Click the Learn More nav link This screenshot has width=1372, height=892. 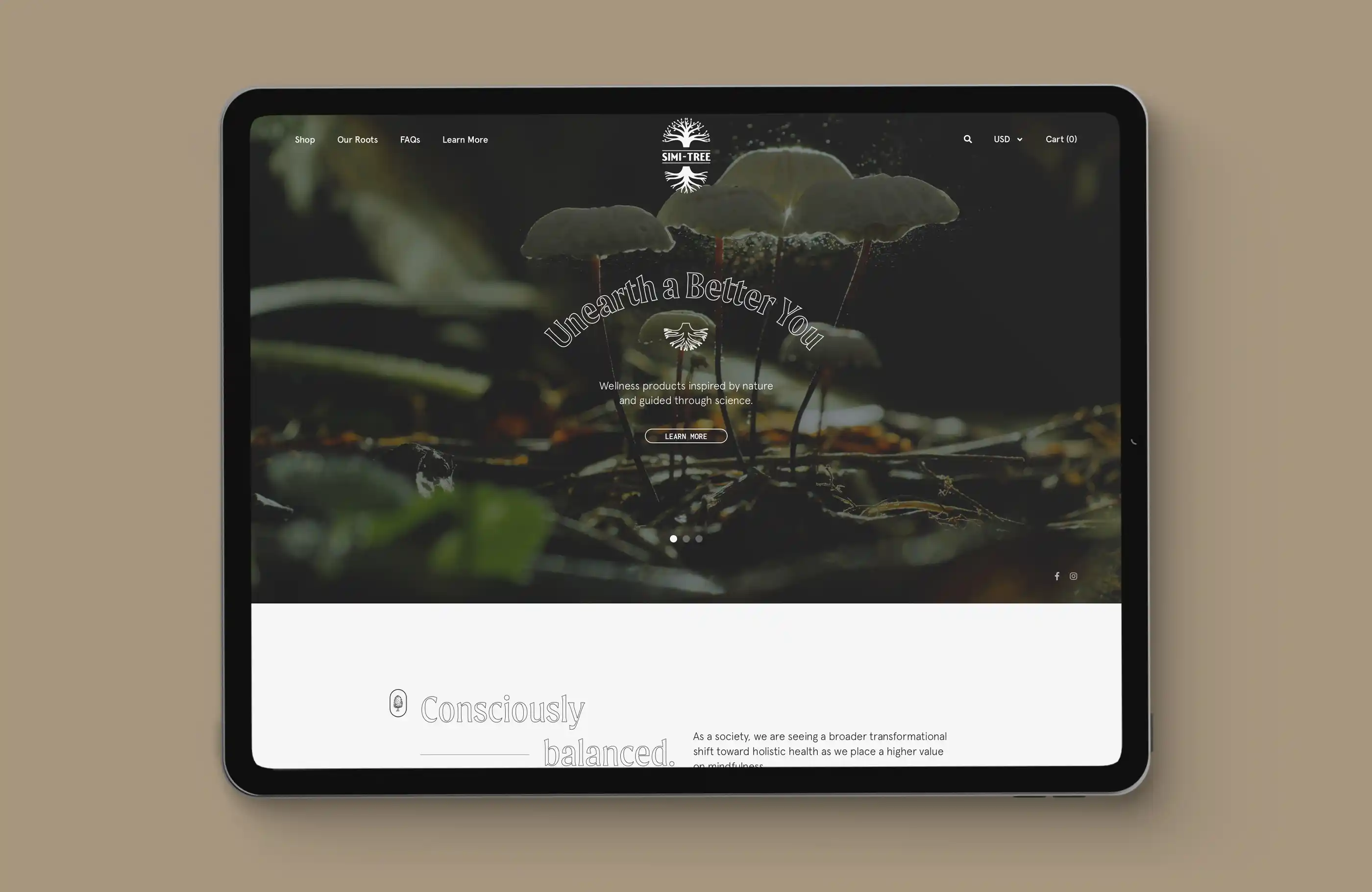pos(465,139)
